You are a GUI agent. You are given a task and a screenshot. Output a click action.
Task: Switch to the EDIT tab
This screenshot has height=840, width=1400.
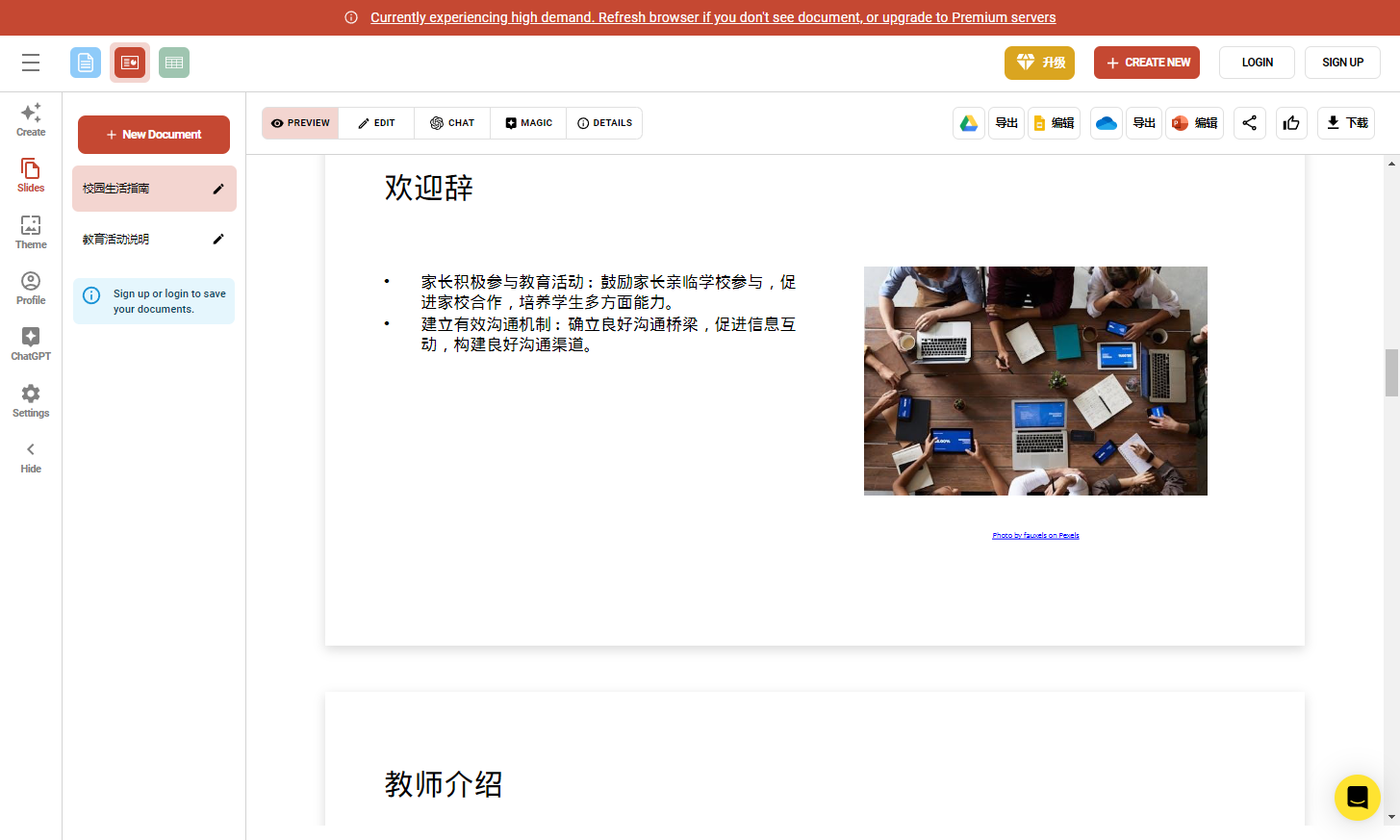click(376, 123)
